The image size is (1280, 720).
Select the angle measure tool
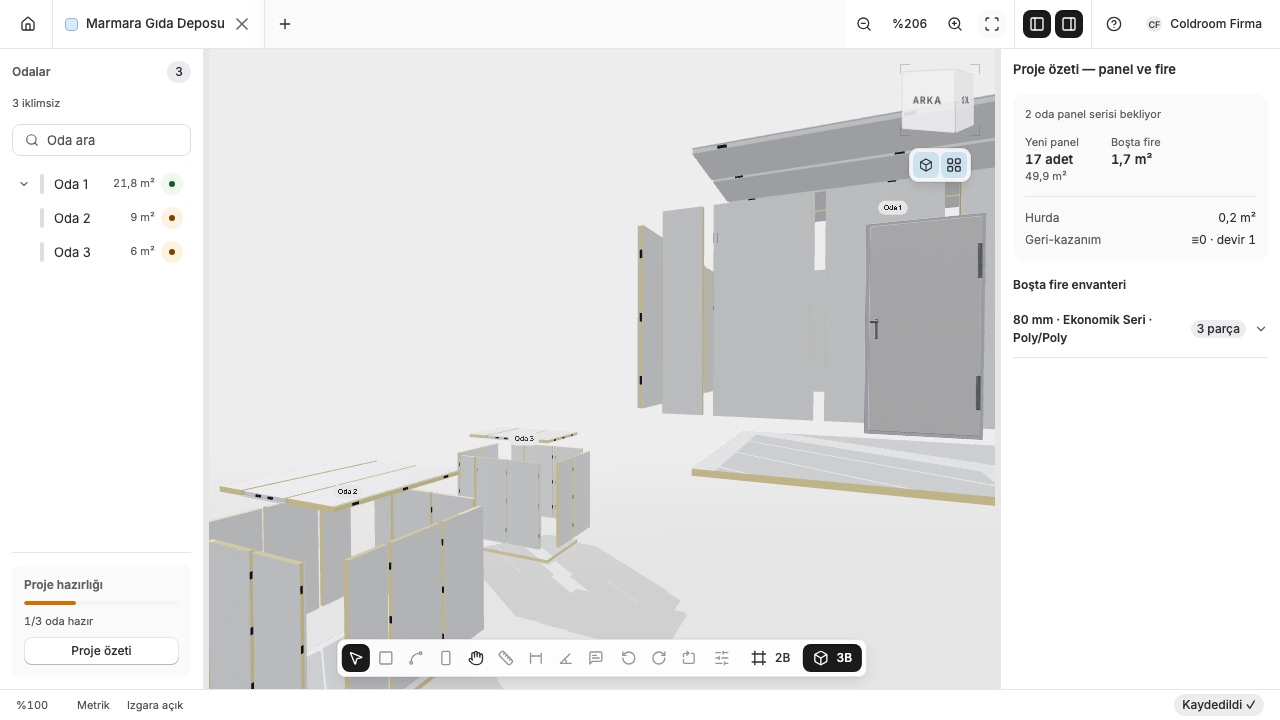click(x=566, y=658)
